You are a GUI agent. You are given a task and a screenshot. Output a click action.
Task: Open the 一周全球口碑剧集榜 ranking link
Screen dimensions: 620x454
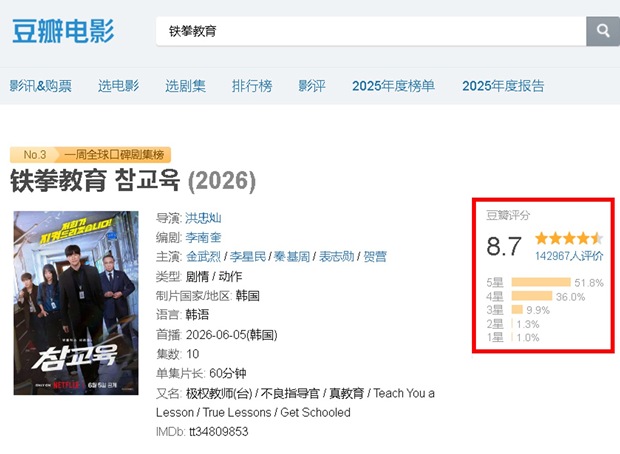click(x=114, y=155)
